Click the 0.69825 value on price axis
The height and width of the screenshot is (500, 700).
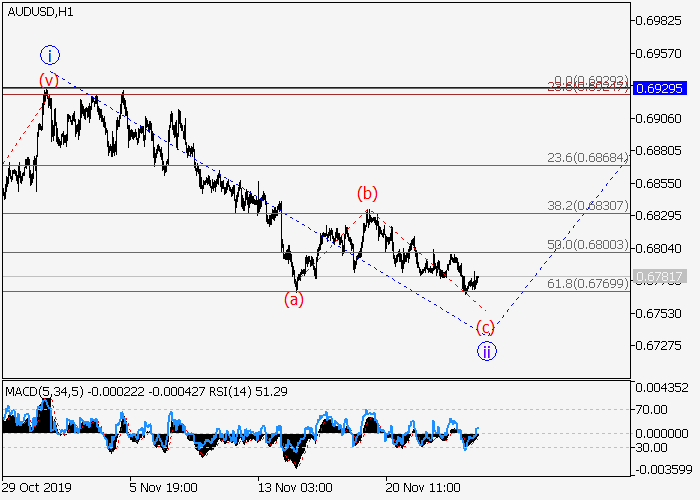663,21
